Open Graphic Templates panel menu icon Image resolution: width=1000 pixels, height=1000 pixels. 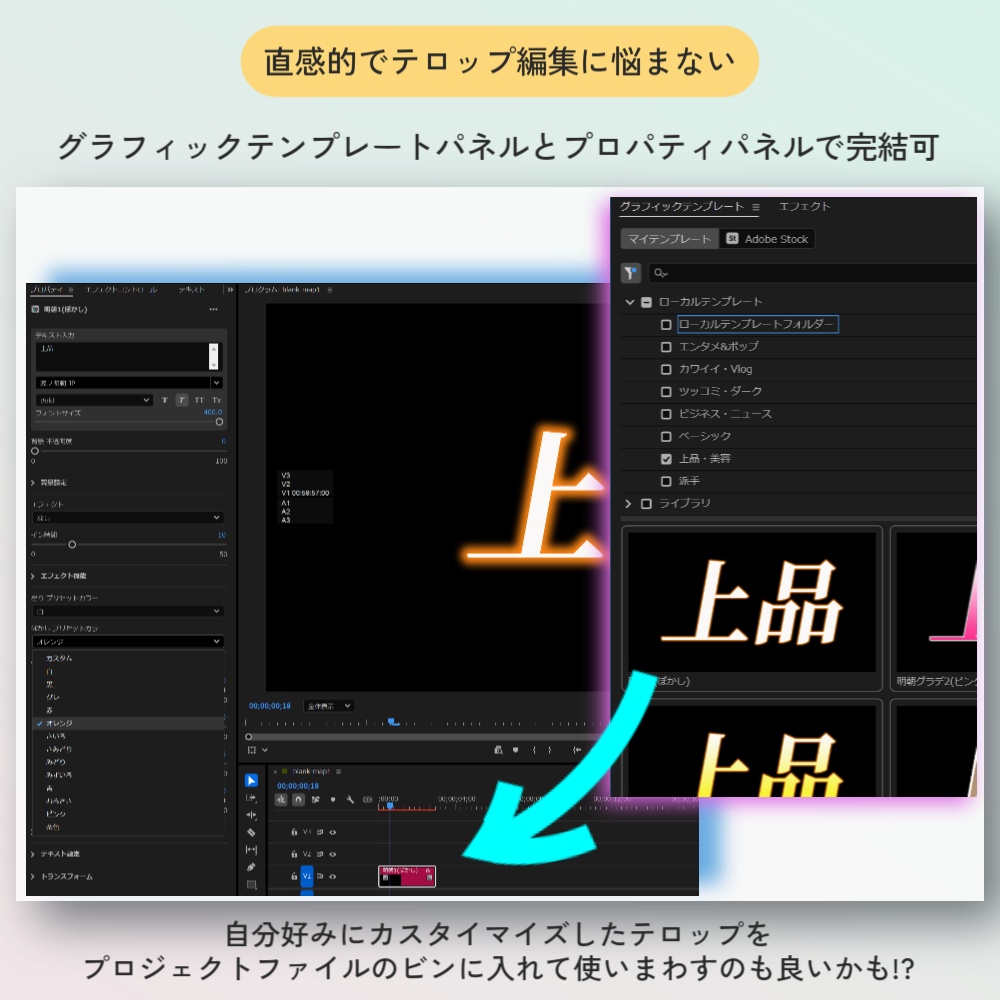756,207
